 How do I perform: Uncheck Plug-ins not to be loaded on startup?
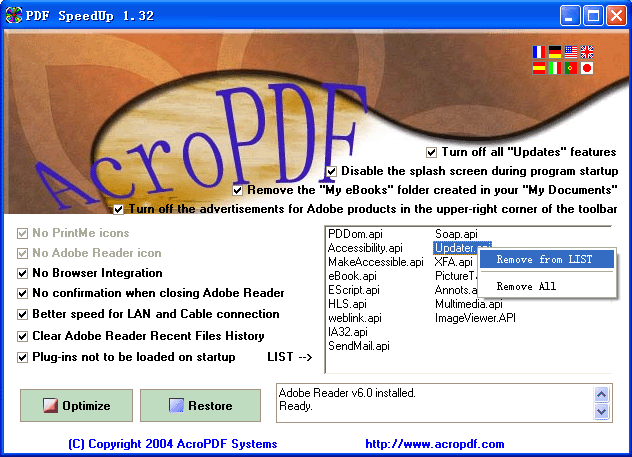pyautogui.click(x=23, y=357)
